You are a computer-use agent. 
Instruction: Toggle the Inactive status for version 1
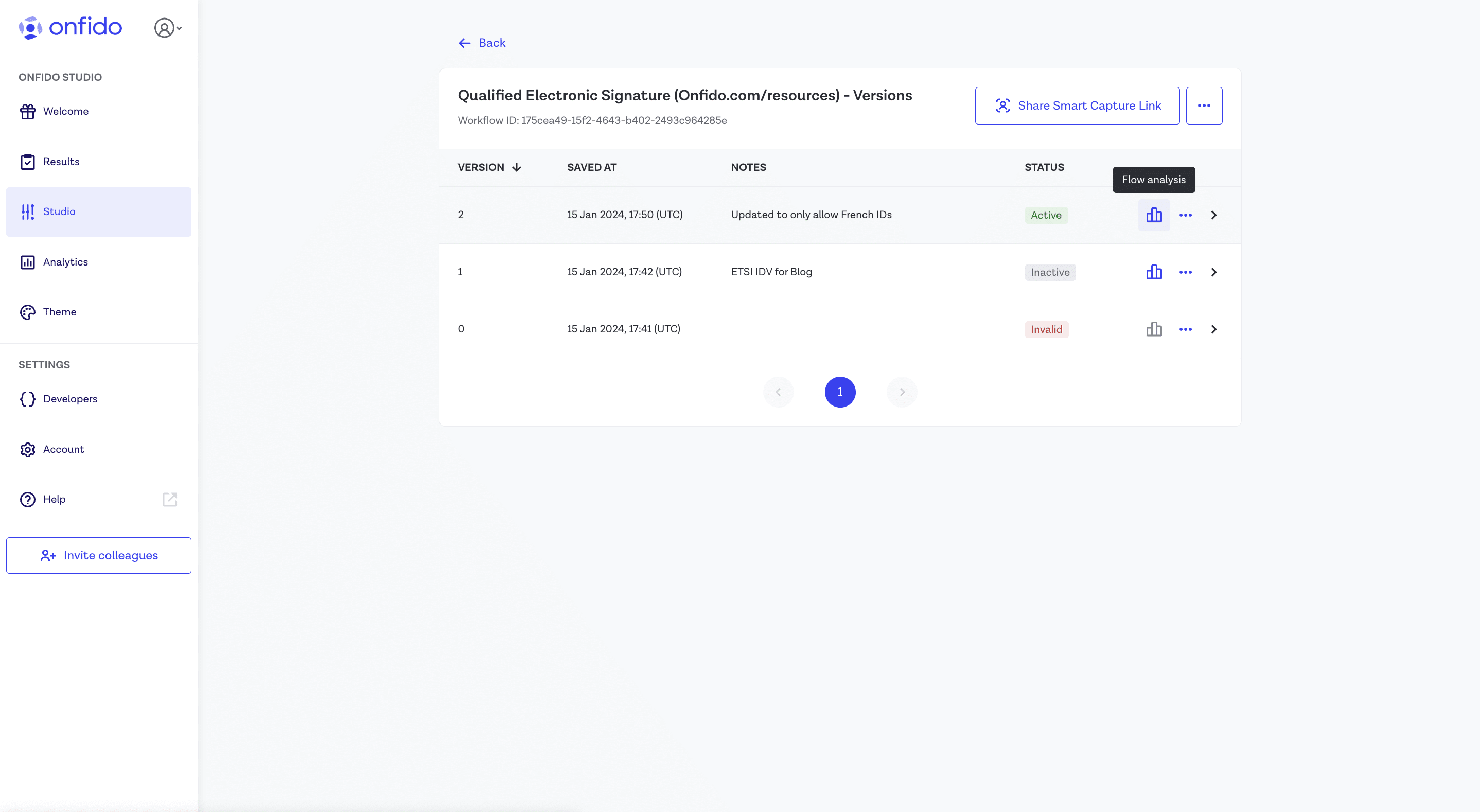click(x=1050, y=272)
